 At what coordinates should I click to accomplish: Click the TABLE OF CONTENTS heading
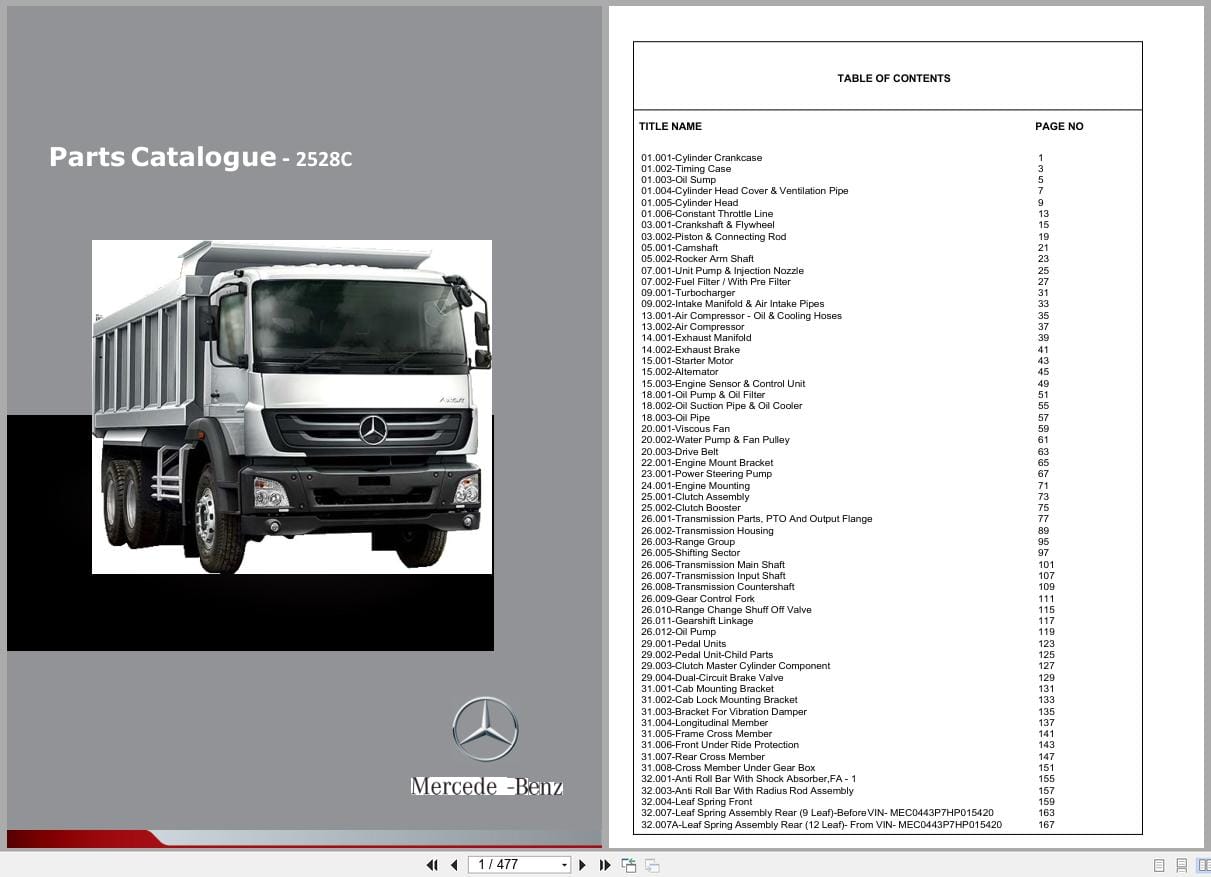(894, 78)
